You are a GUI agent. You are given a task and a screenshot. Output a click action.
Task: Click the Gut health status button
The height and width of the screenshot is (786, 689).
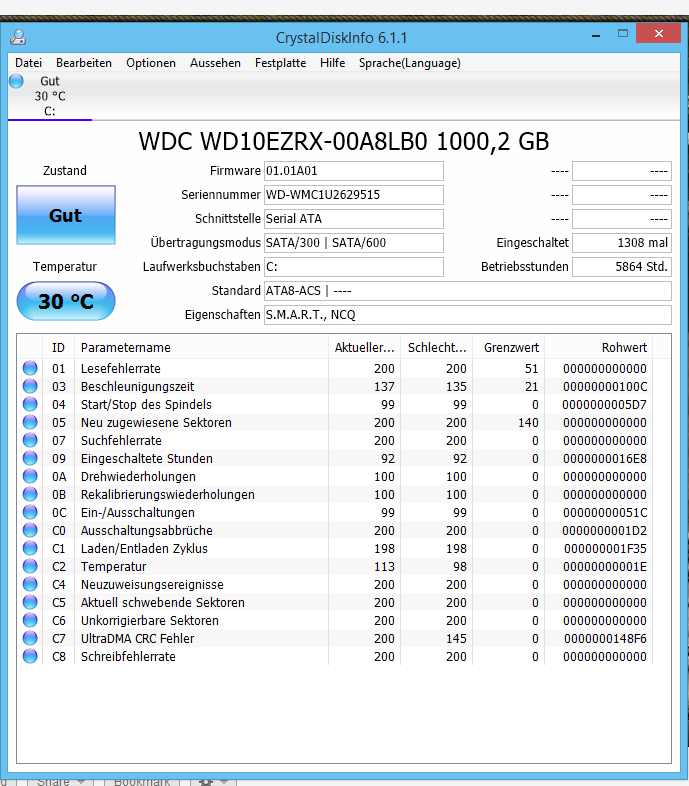66,215
